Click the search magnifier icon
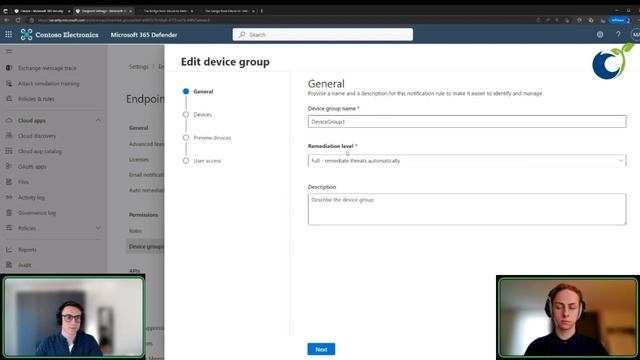 (x=242, y=35)
